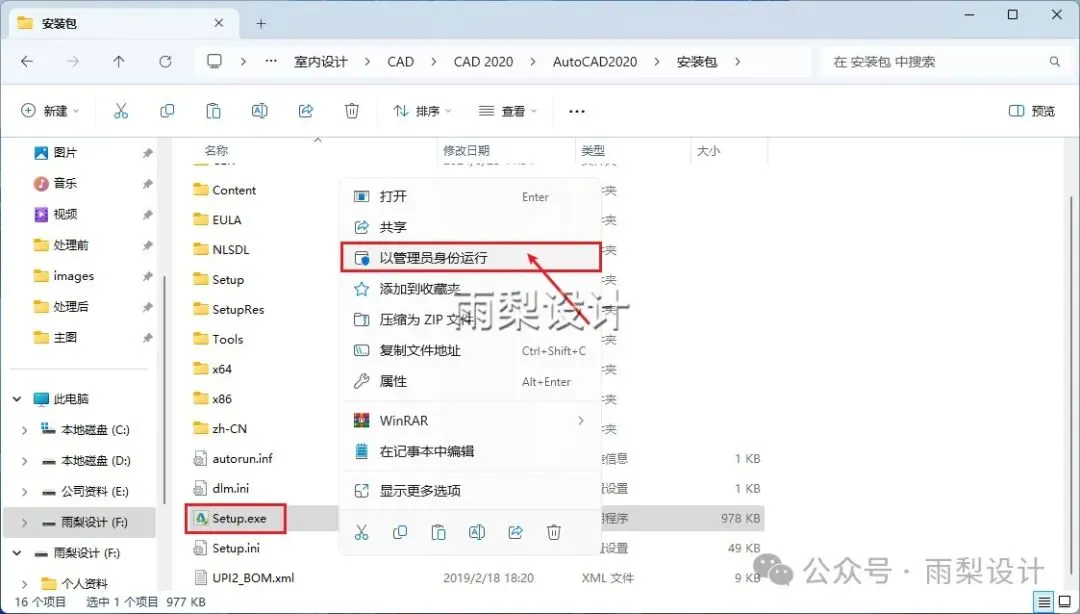The image size is (1080, 614).
Task: Click AutoCAD2020 breadcrumb segment
Action: 594,61
